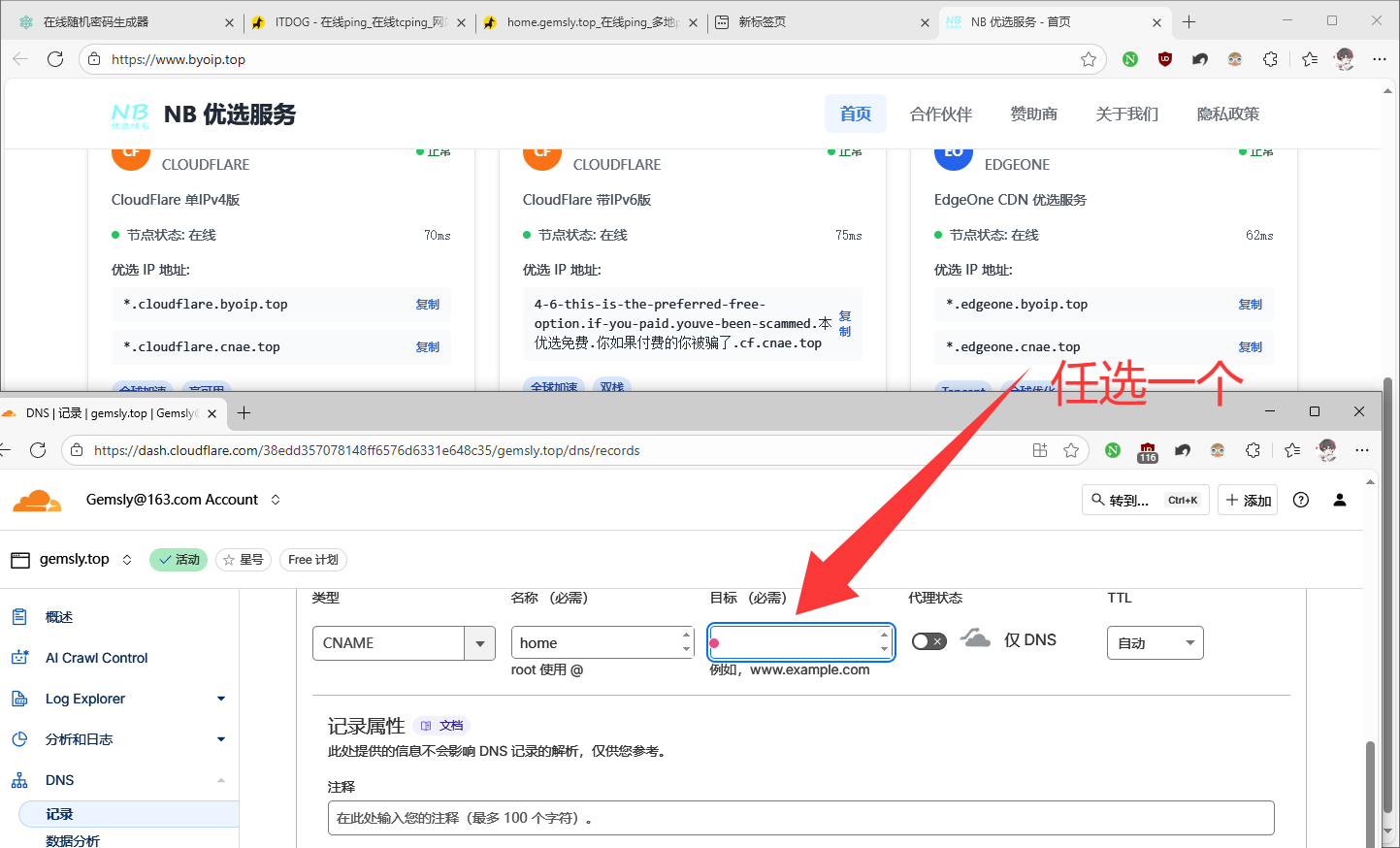Click the browser extensions puzzle icon in top window
The image size is (1400, 848).
(x=1270, y=59)
